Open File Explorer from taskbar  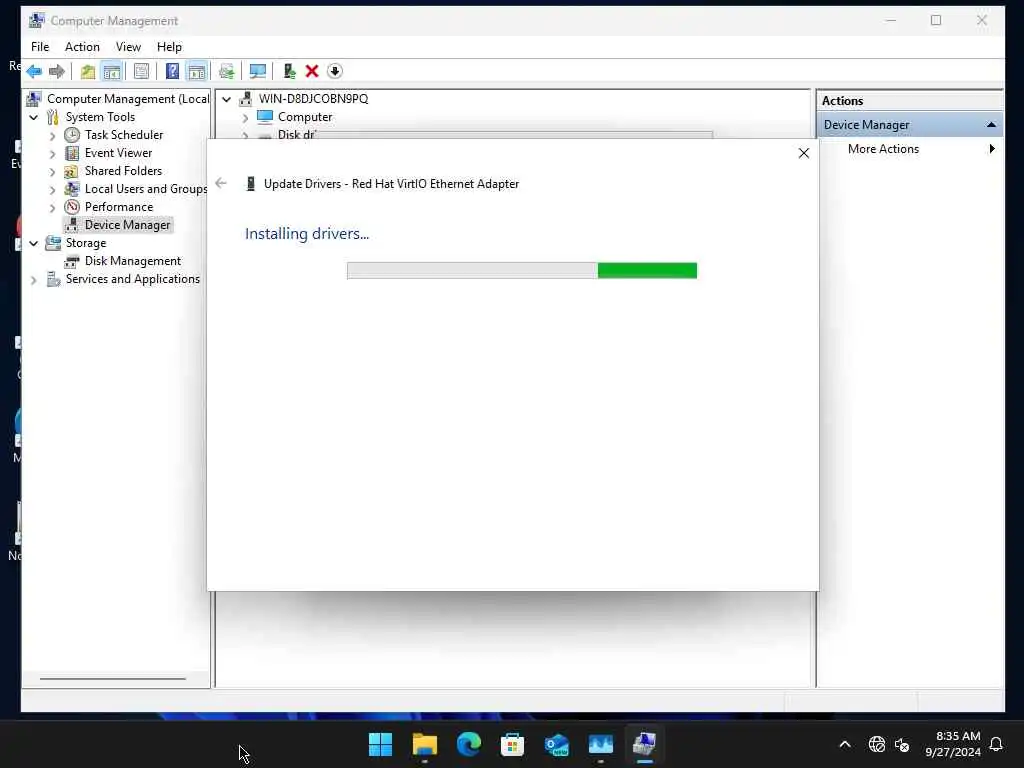pos(424,744)
